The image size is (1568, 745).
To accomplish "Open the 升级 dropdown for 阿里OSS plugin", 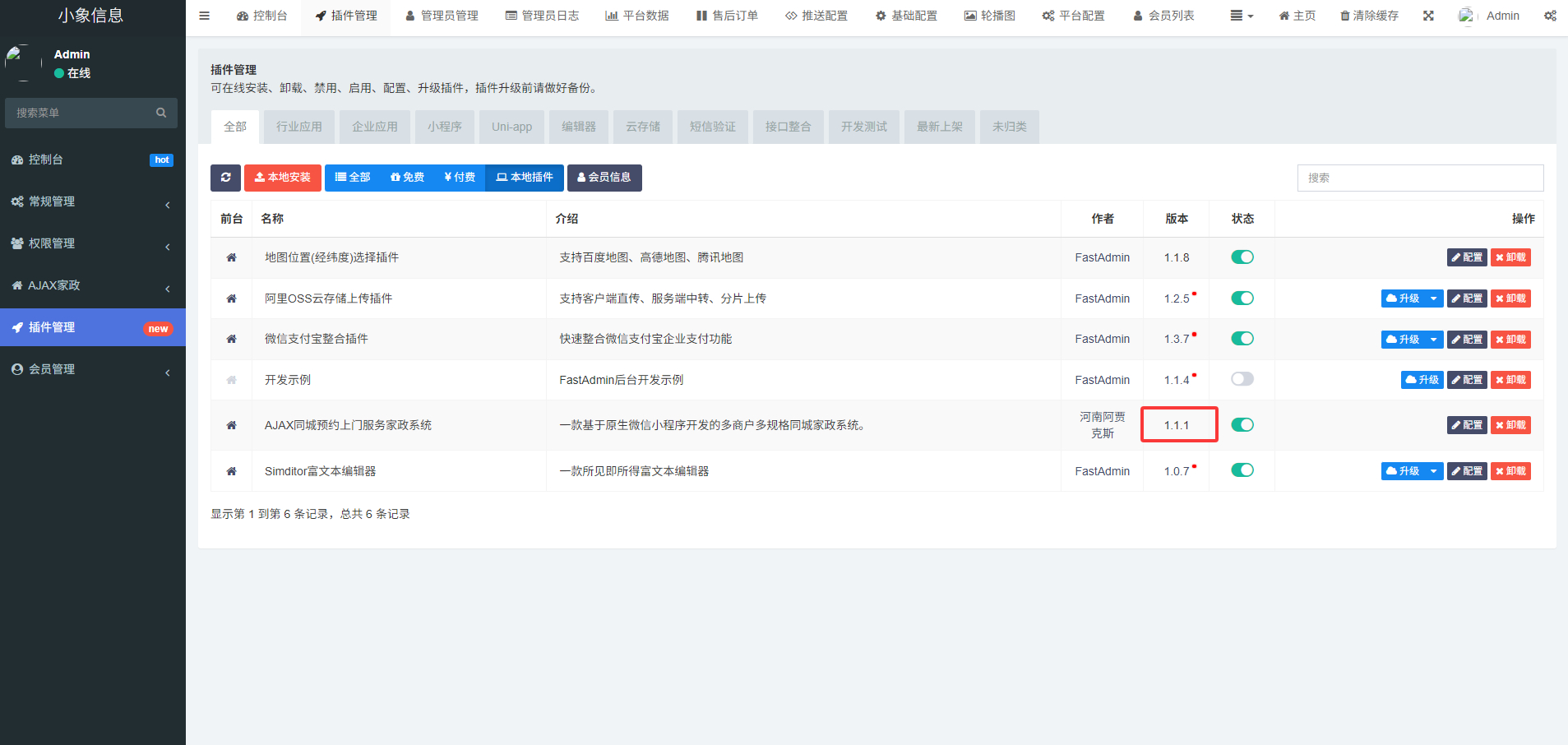I will [x=1435, y=298].
